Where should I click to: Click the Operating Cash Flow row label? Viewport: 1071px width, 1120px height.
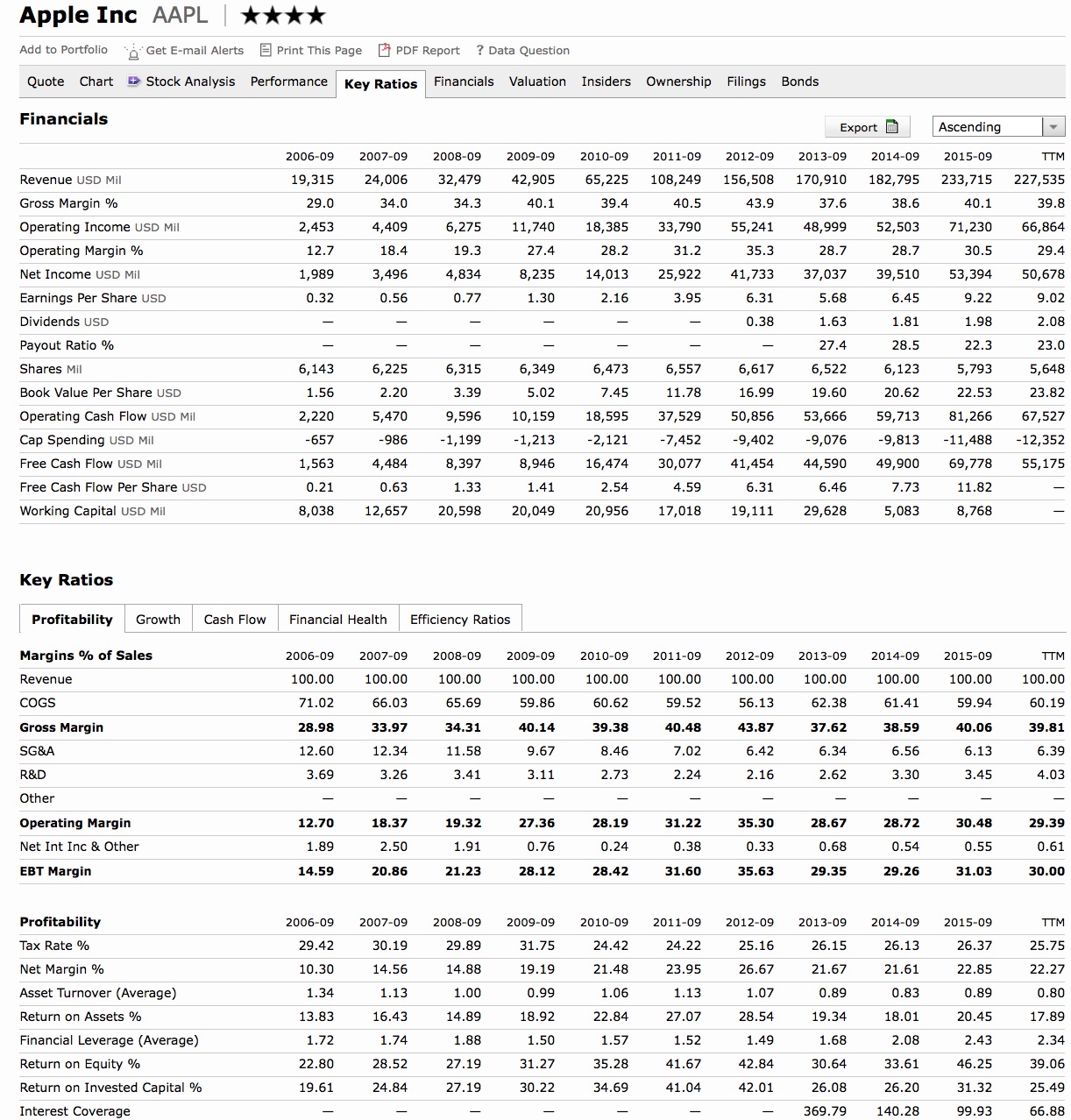(x=108, y=416)
